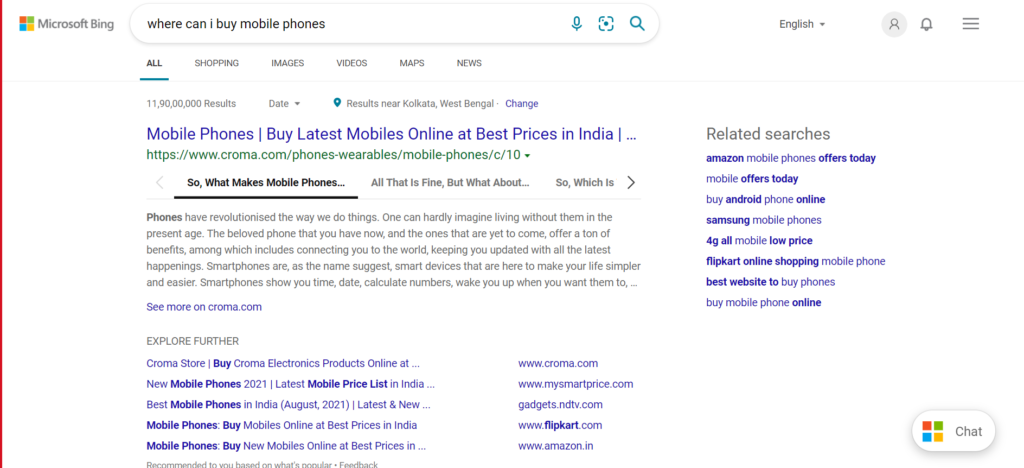Search related 'buy mobile phone online'

click(763, 303)
